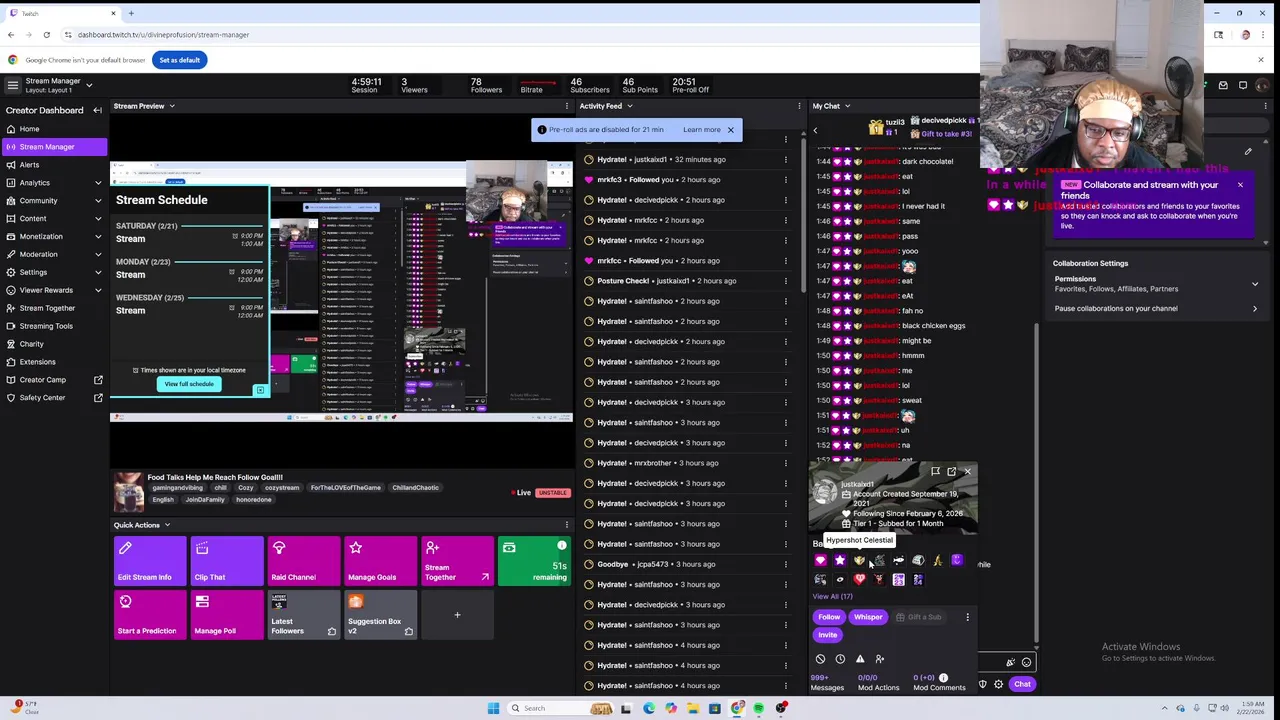Click Learn more on pre-roll notice
1280x720 pixels.
(x=702, y=129)
